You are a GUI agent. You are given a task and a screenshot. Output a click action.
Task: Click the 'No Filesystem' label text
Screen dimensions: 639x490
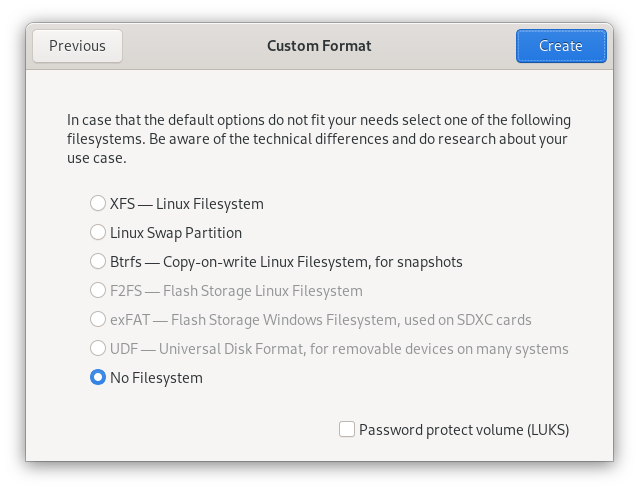[156, 378]
